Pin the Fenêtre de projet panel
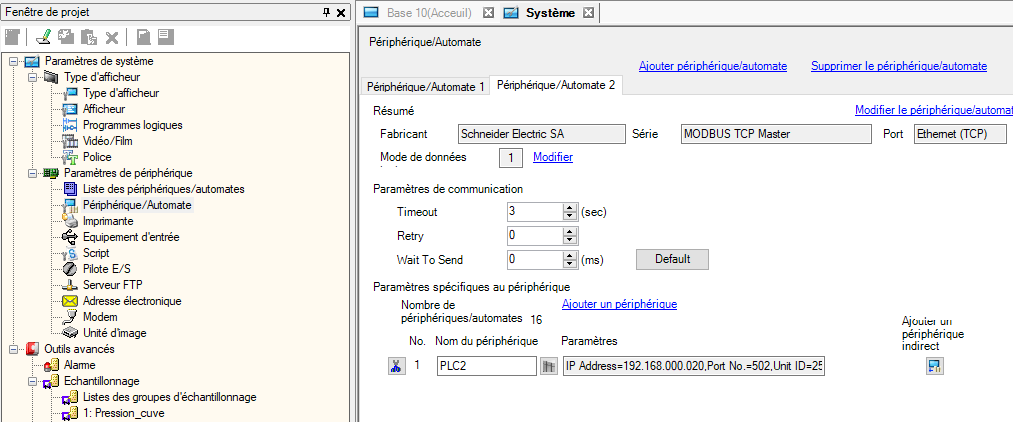 tap(326, 12)
